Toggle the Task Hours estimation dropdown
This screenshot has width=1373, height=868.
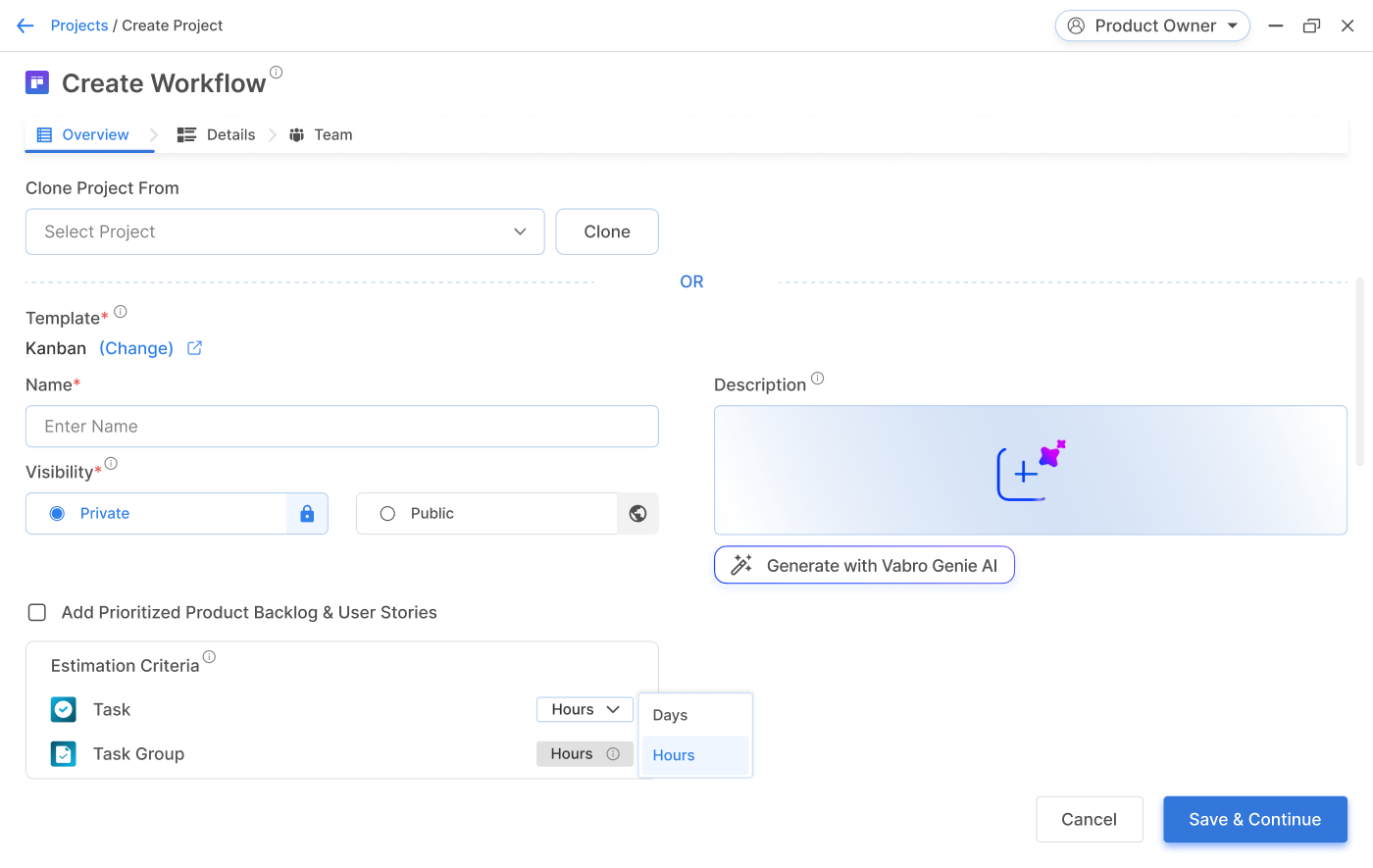click(x=585, y=709)
